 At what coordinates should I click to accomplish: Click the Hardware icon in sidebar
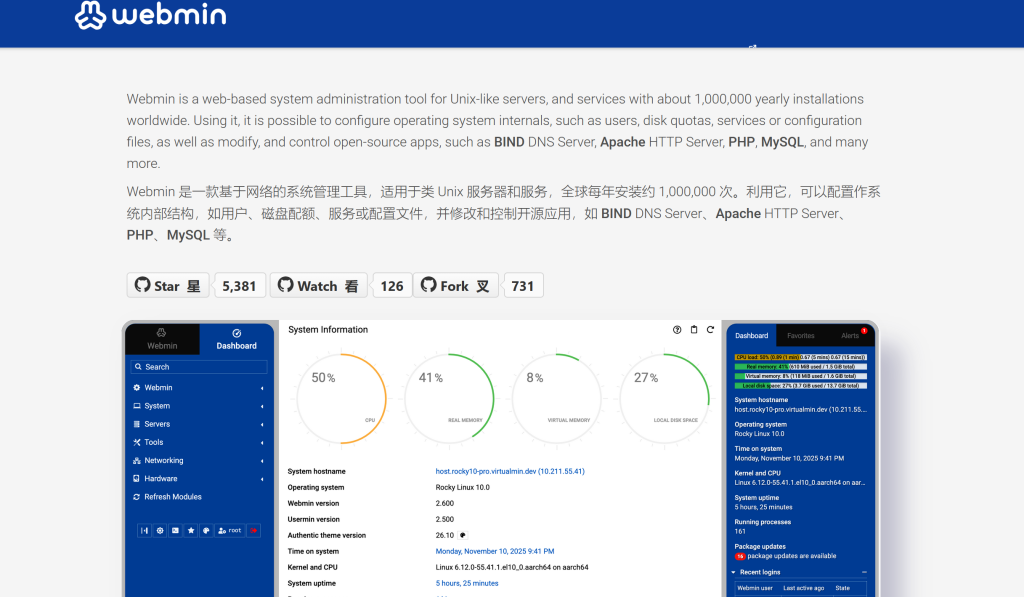[136, 479]
